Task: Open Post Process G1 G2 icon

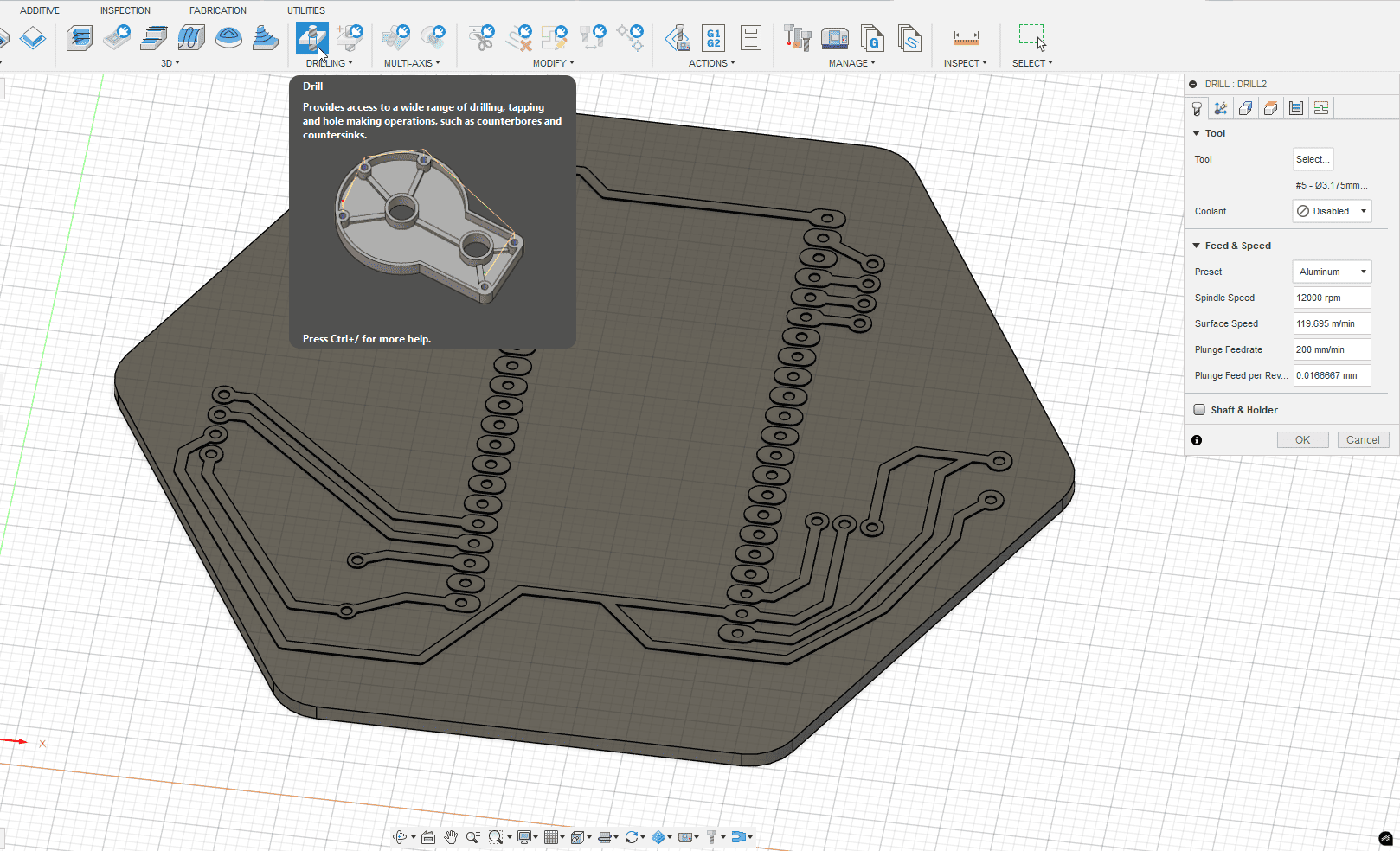Action: coord(713,38)
